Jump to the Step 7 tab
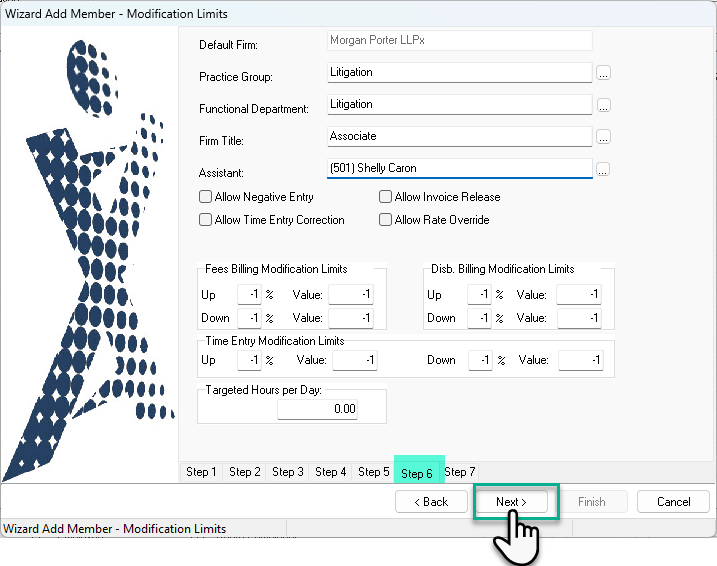 [460, 472]
